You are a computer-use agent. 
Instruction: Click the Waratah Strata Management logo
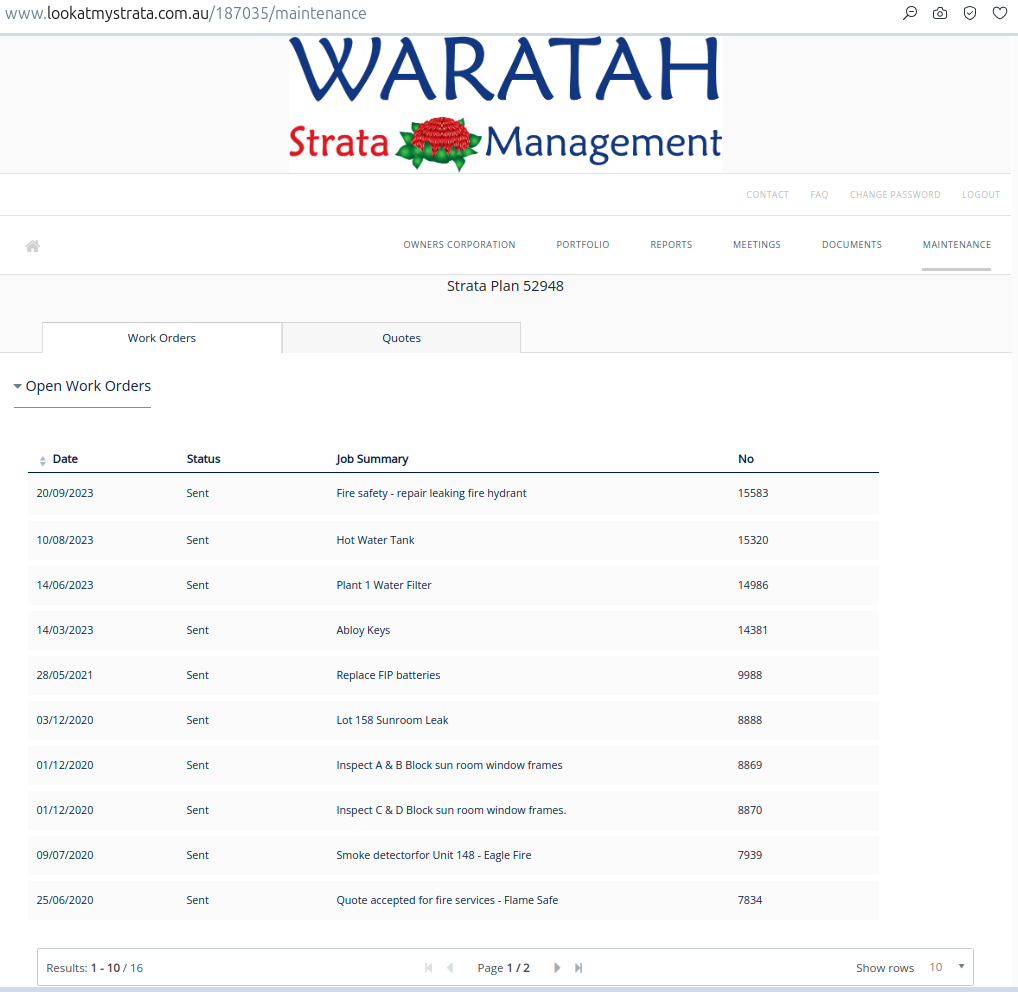coord(505,104)
